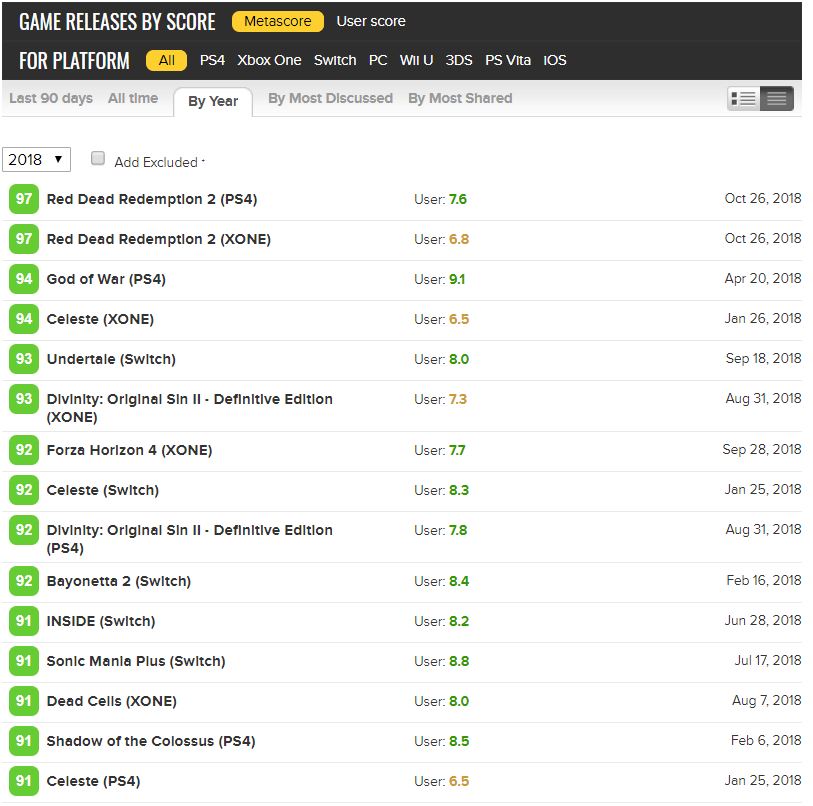Viewport: 813px width, 806px height.
Task: Click the 97 Metascore badge for Red Dead Redemption 2 (PS4)
Action: [23, 199]
